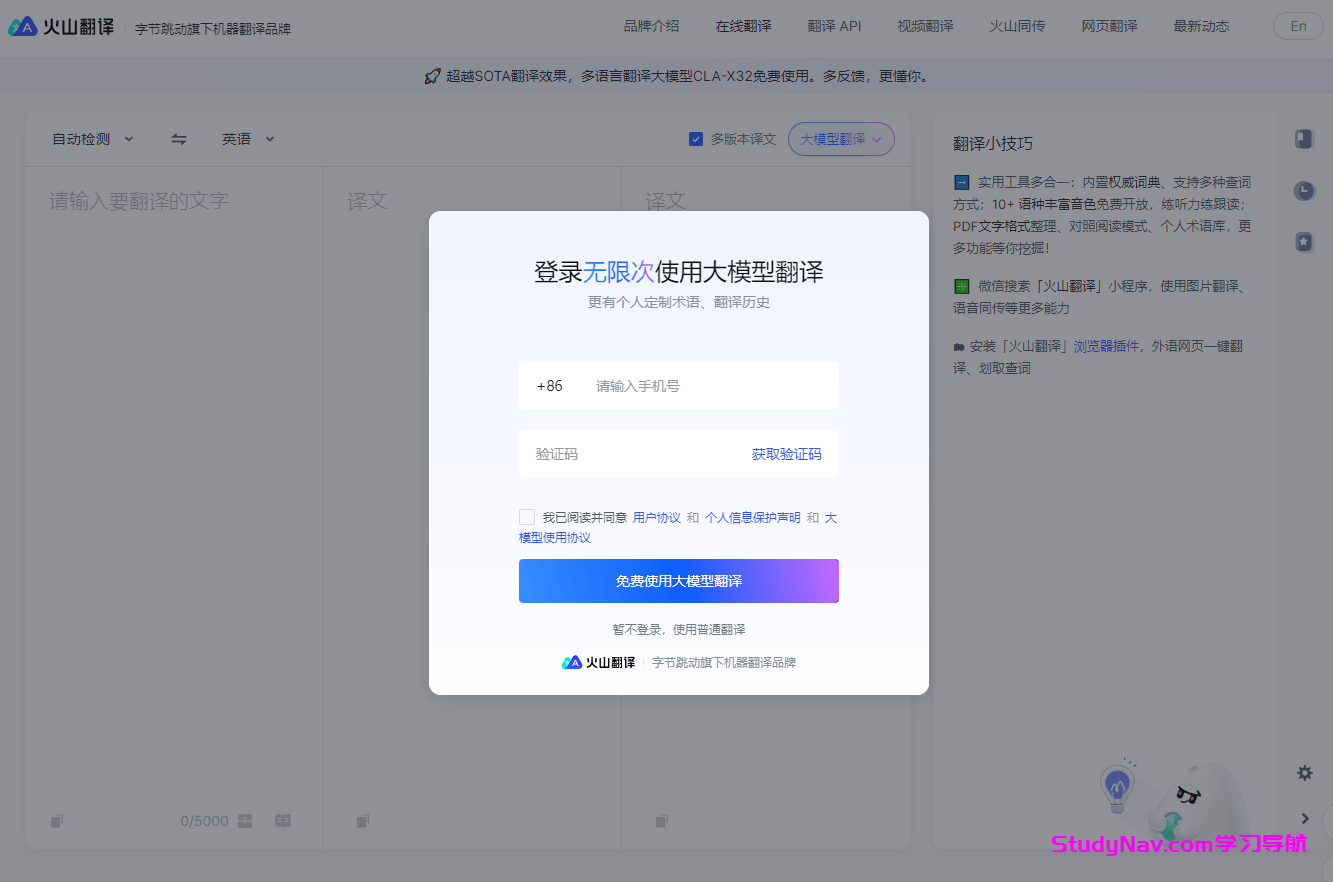Swap source and target languages icon
This screenshot has width=1333, height=882.
click(179, 139)
